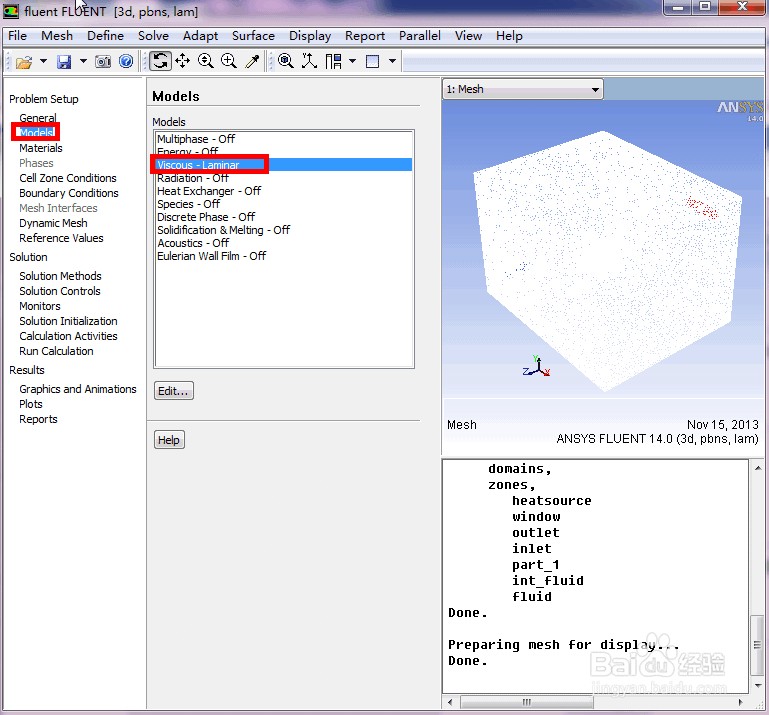Click the console horizontal scrollbar thumb
The height and width of the screenshot is (715, 769).
527,702
